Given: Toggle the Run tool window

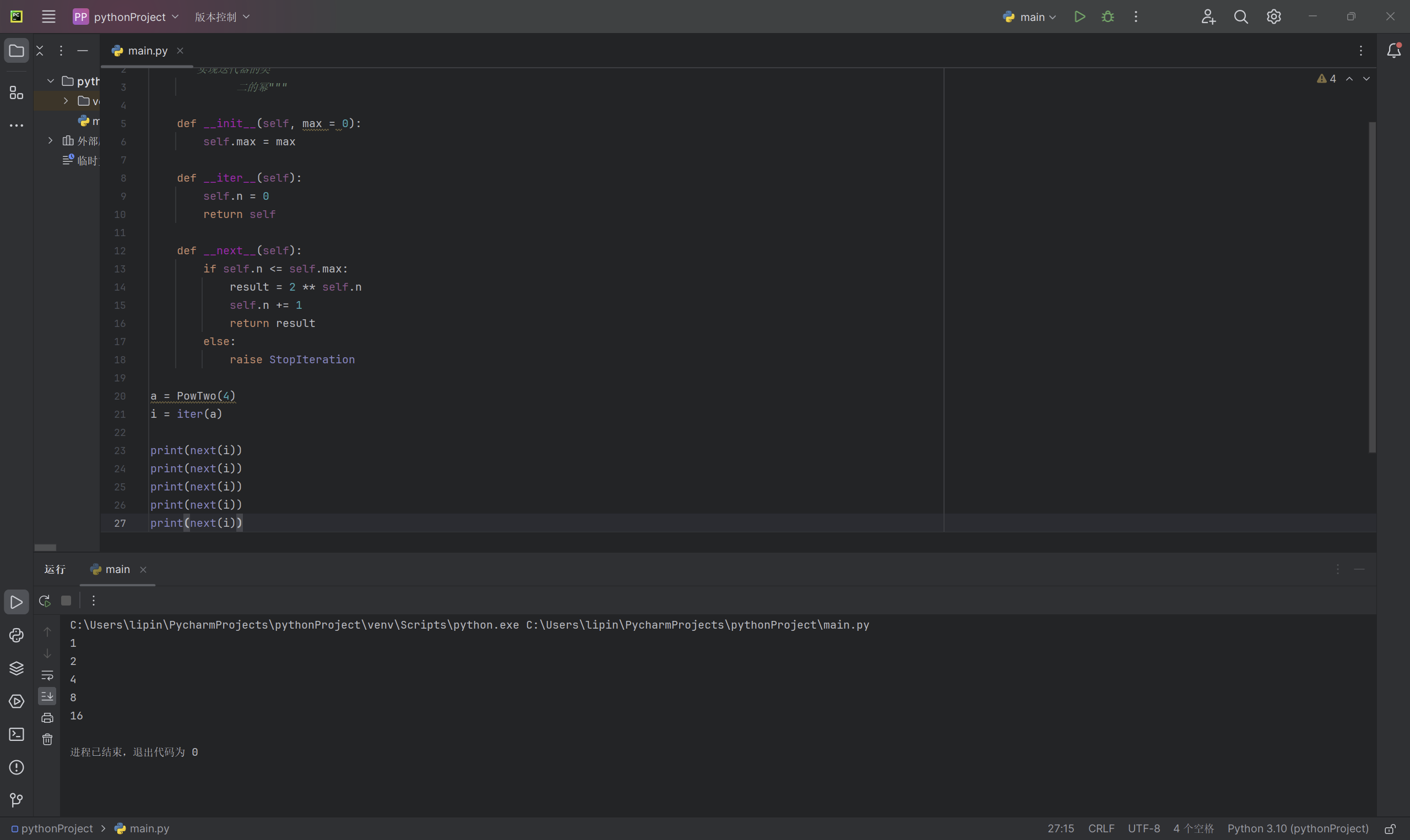Looking at the screenshot, I should pyautogui.click(x=17, y=602).
